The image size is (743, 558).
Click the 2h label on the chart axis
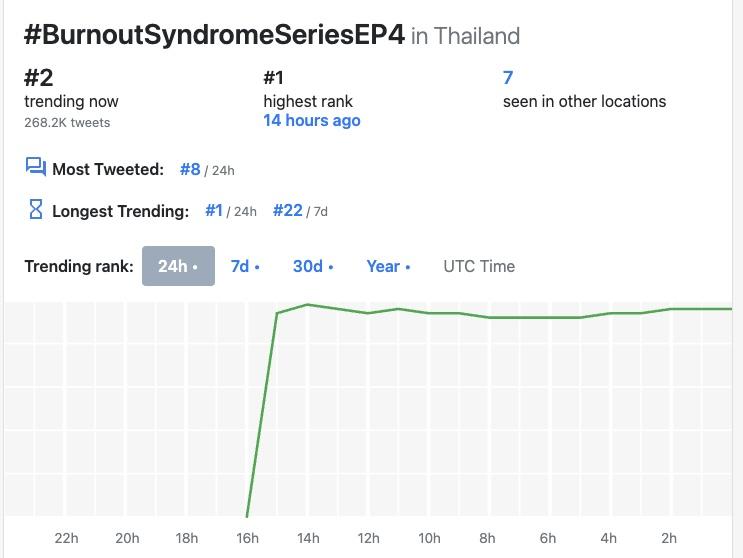pyautogui.click(x=669, y=538)
